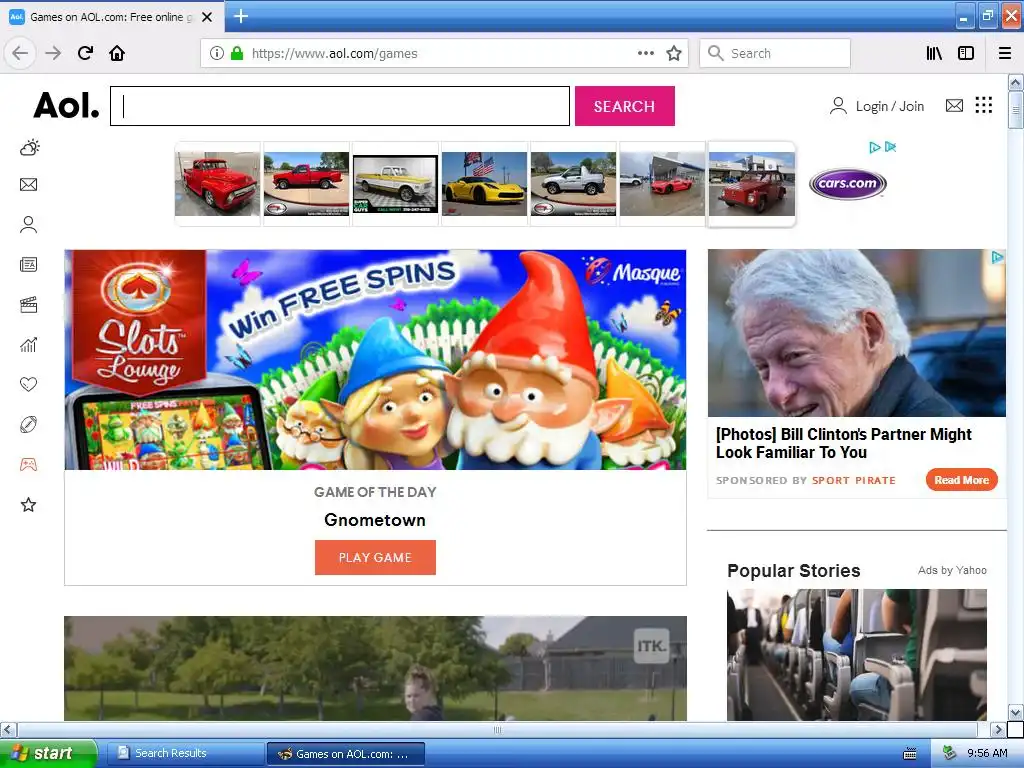Image resolution: width=1024 pixels, height=768 pixels.
Task: Open the browser library icon
Action: (x=934, y=53)
